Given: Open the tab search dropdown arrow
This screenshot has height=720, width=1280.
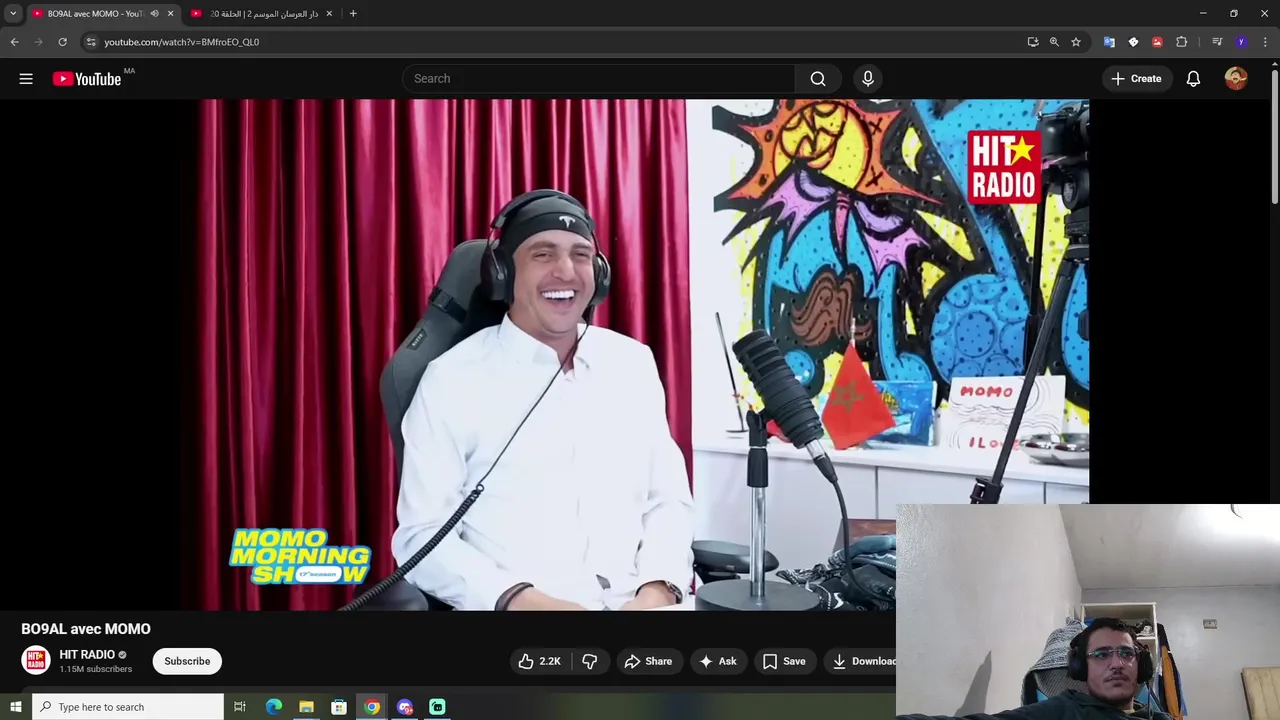Looking at the screenshot, I should coord(13,14).
